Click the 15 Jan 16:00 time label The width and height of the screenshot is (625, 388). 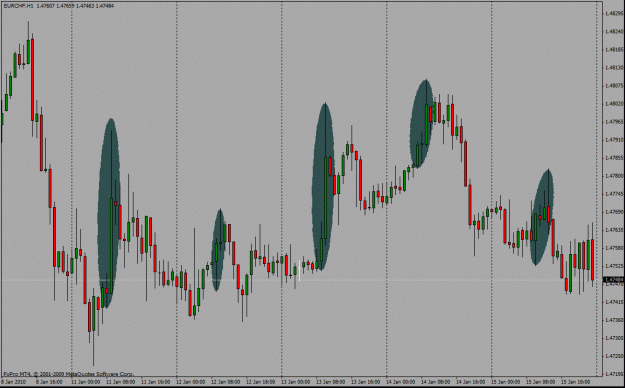[x=576, y=382]
